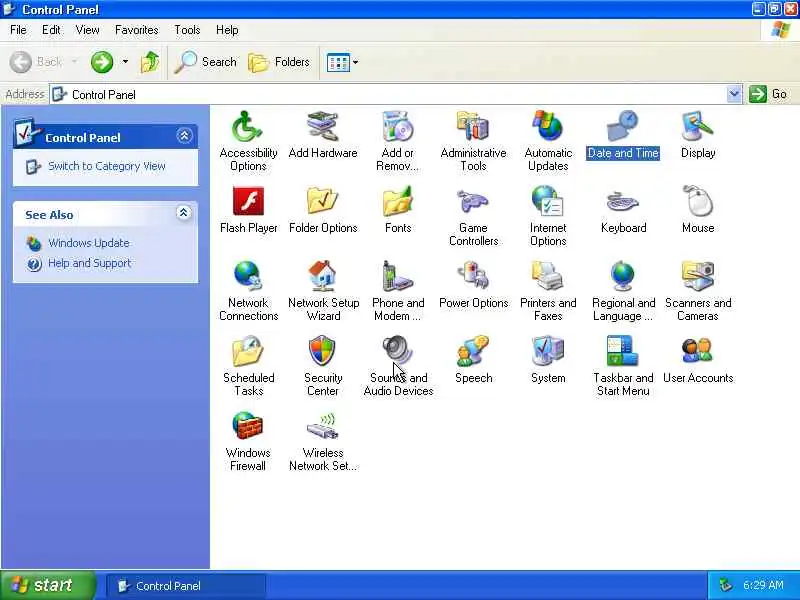Open the Help menu

coord(227,30)
